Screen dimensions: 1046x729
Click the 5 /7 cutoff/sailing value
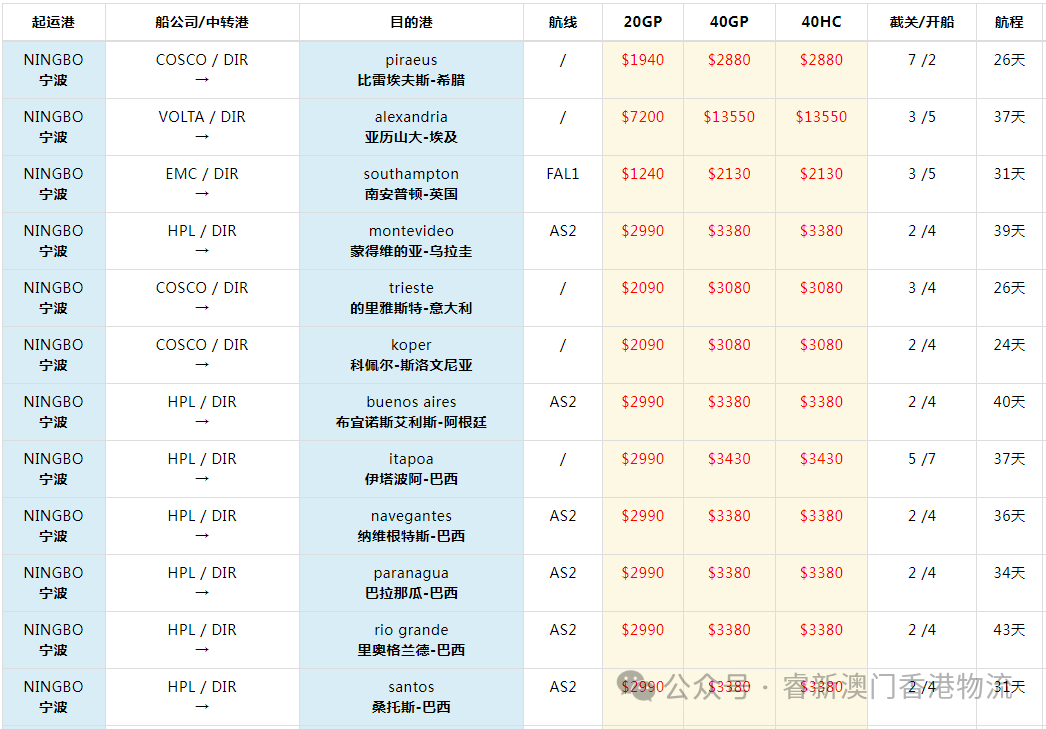[x=922, y=459]
